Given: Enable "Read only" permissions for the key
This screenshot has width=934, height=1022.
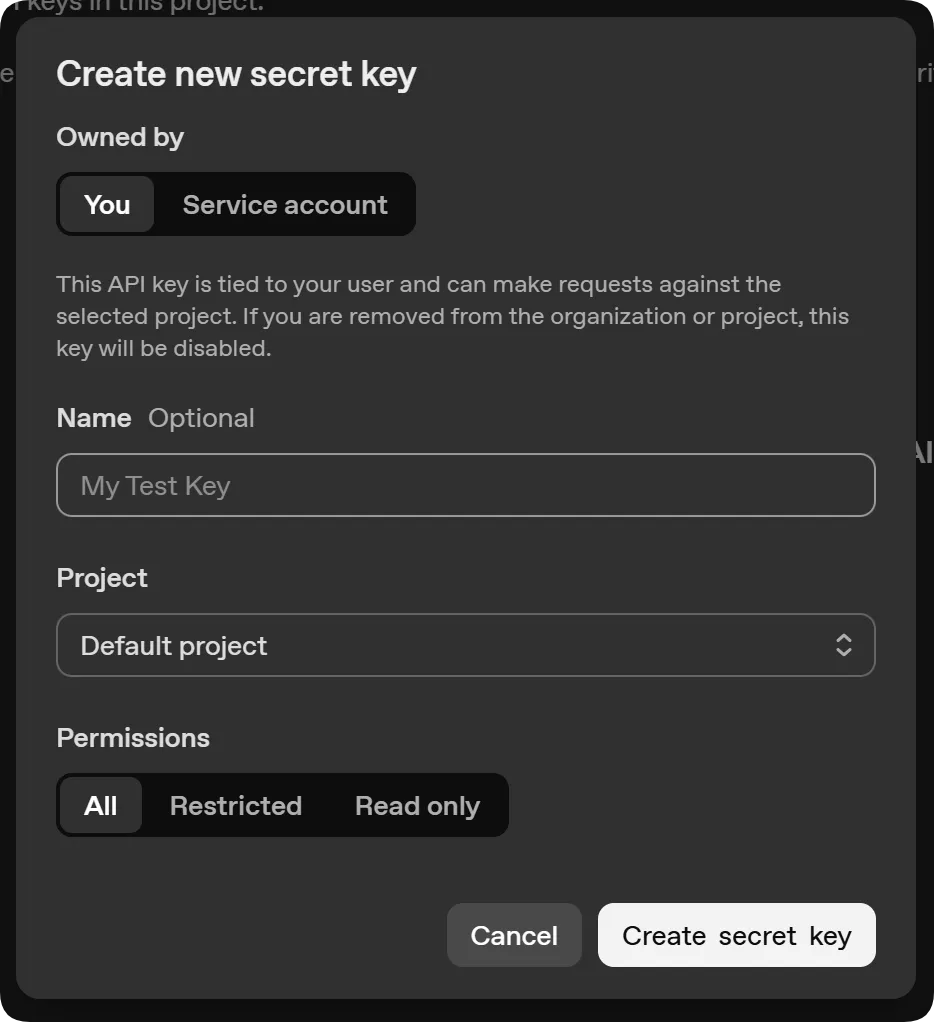Looking at the screenshot, I should [417, 805].
